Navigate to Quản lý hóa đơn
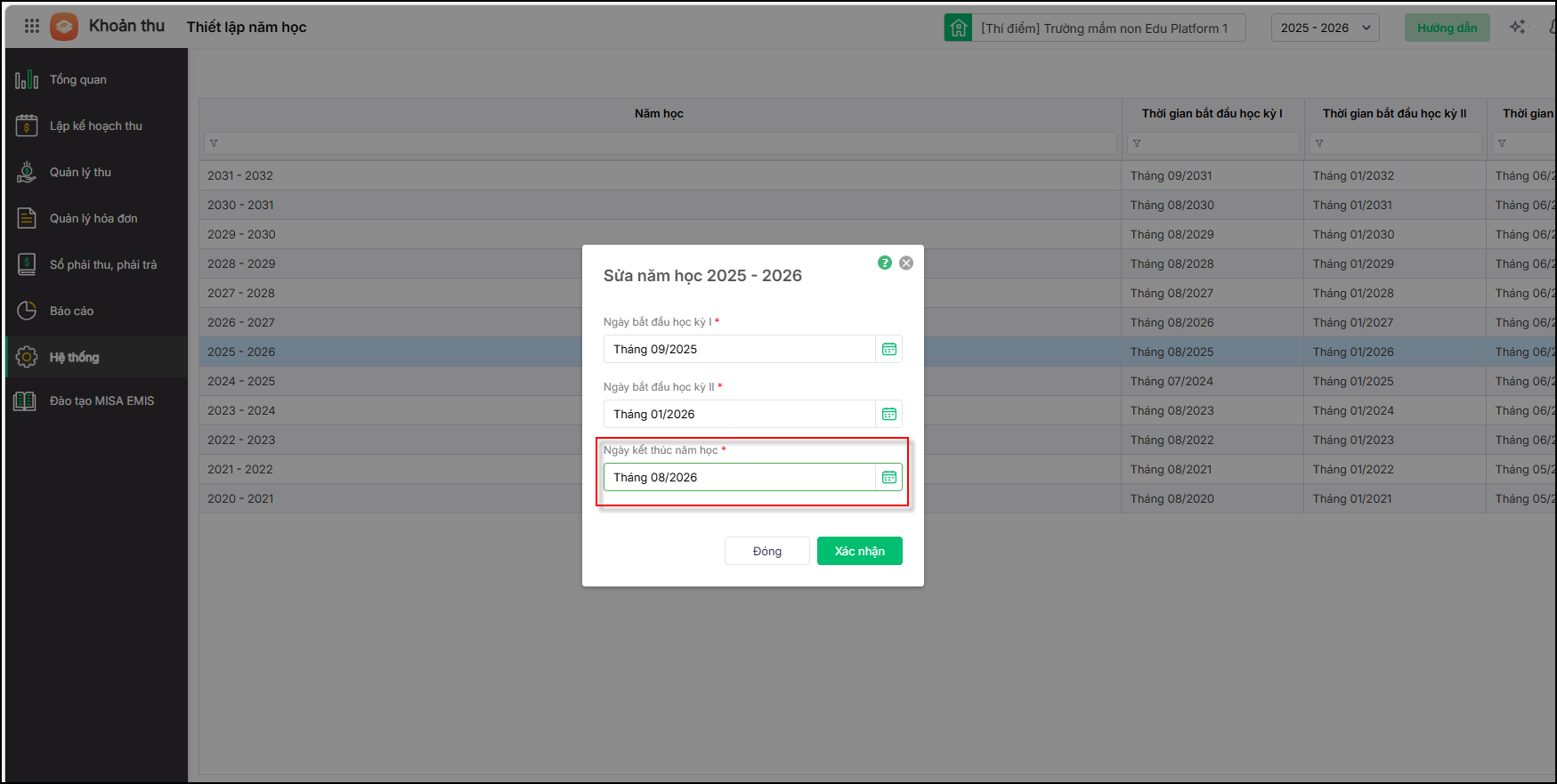 [96, 218]
